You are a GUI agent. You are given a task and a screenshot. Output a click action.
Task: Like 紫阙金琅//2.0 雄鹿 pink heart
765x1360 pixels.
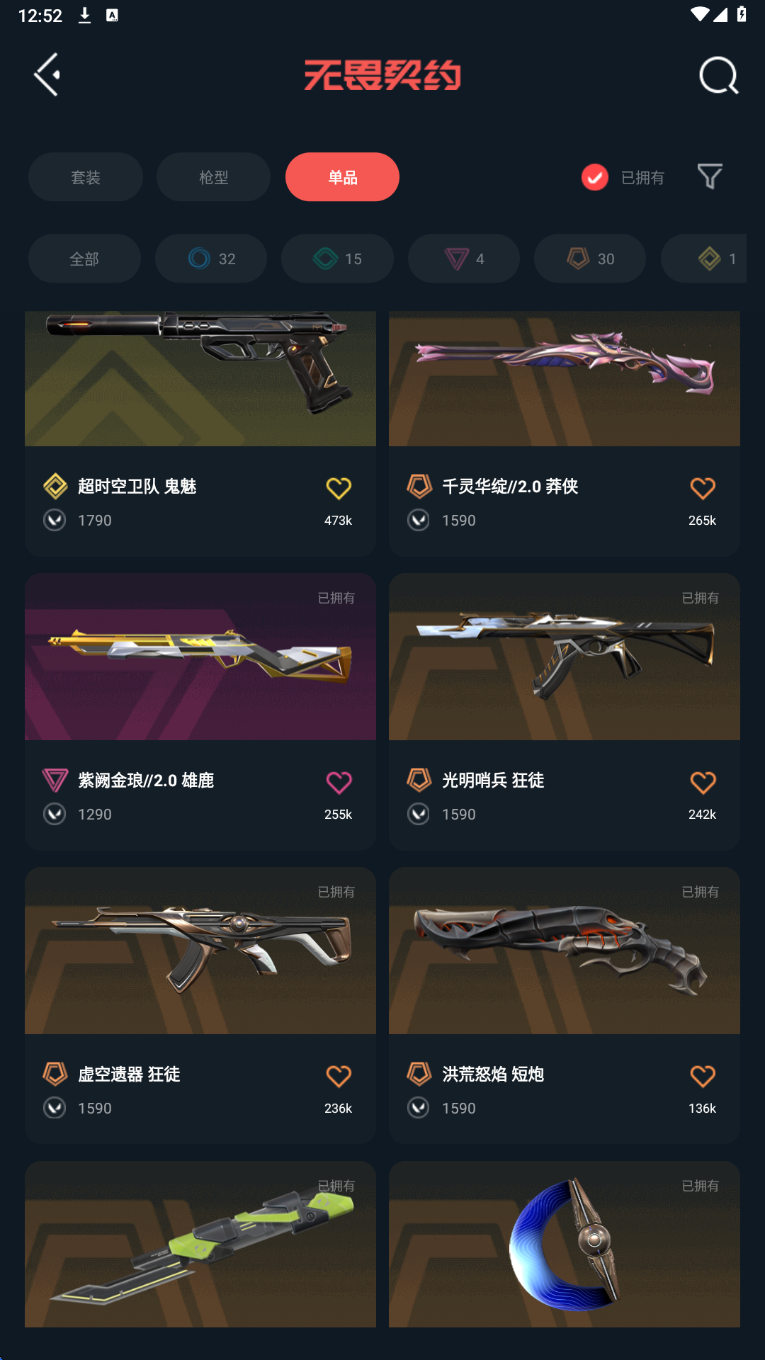coord(339,782)
